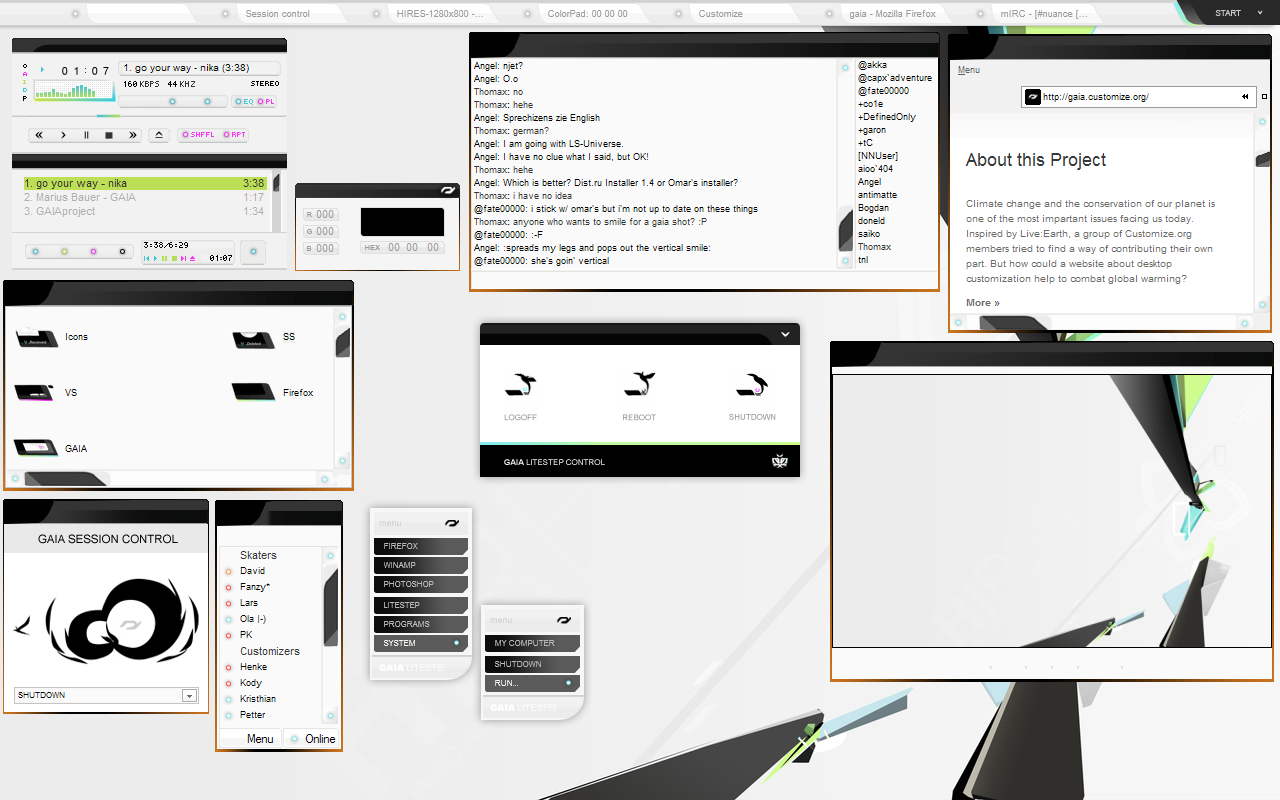Click the site icon beside the URL
1280x800 pixels.
[1033, 97]
